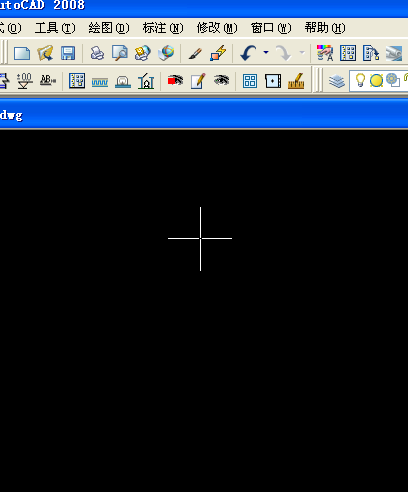Click the ruler with pencil measure icon
408x492 pixels.
point(296,81)
